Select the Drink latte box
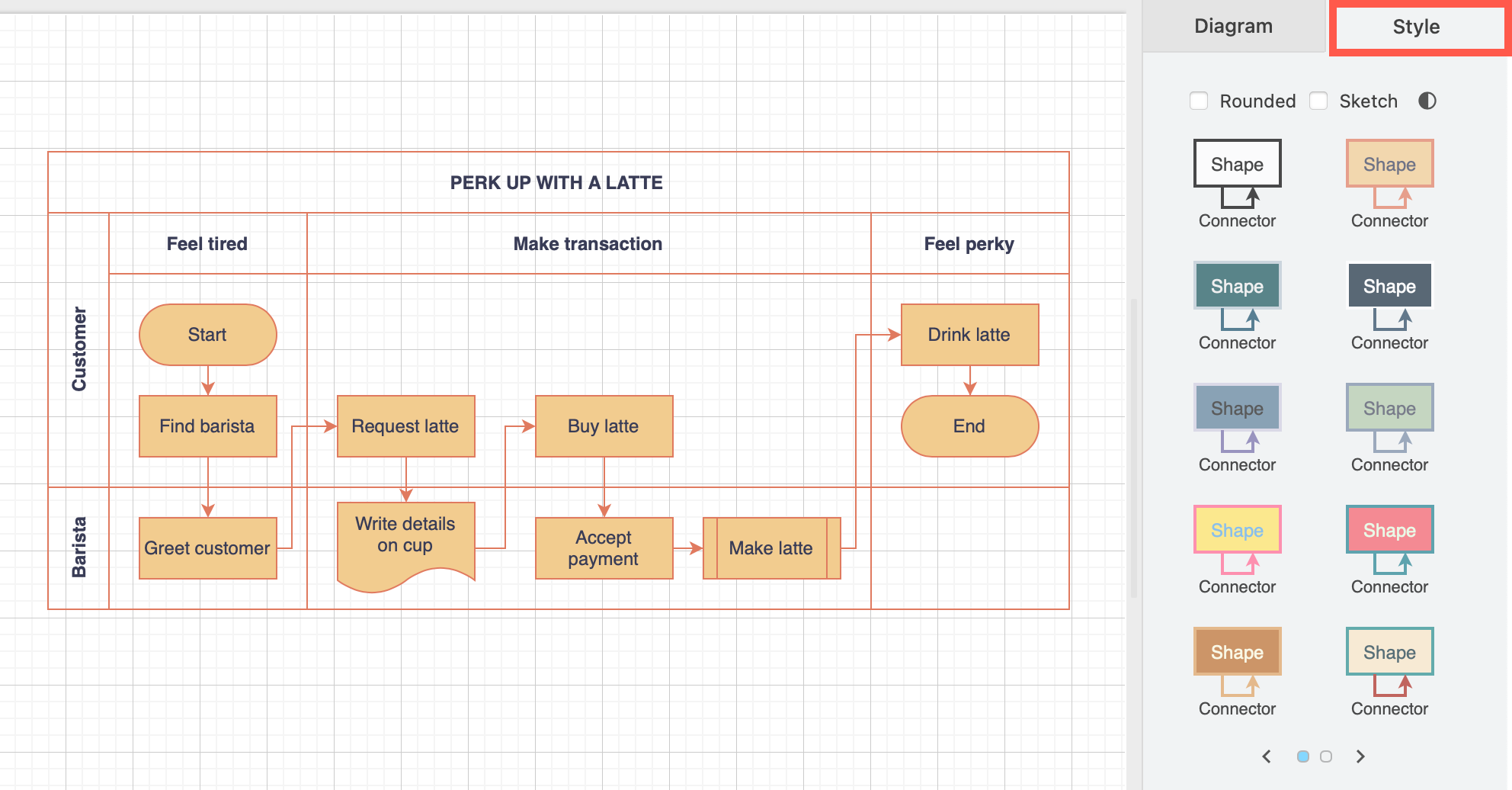 click(x=969, y=335)
